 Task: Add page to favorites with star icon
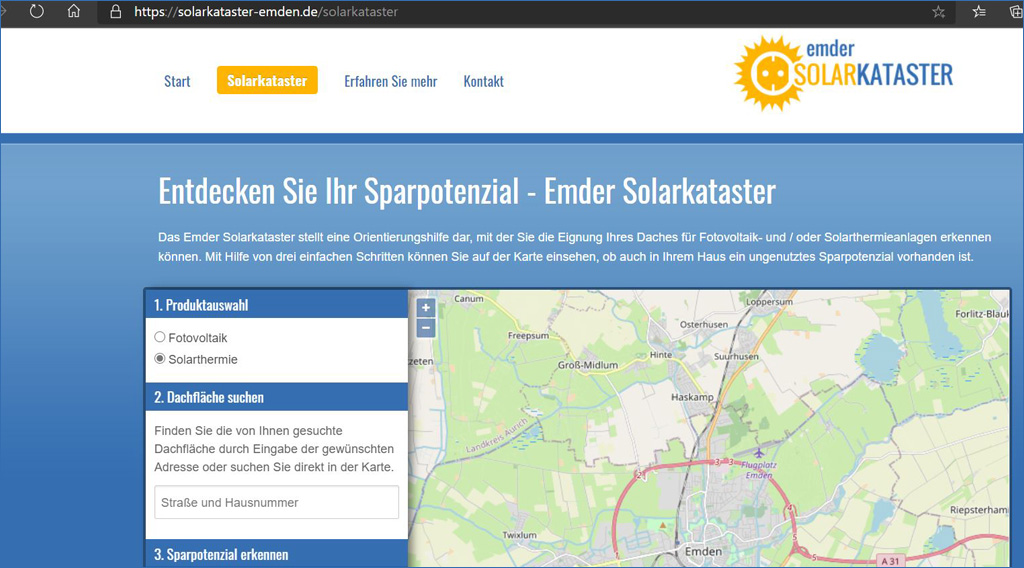point(938,12)
